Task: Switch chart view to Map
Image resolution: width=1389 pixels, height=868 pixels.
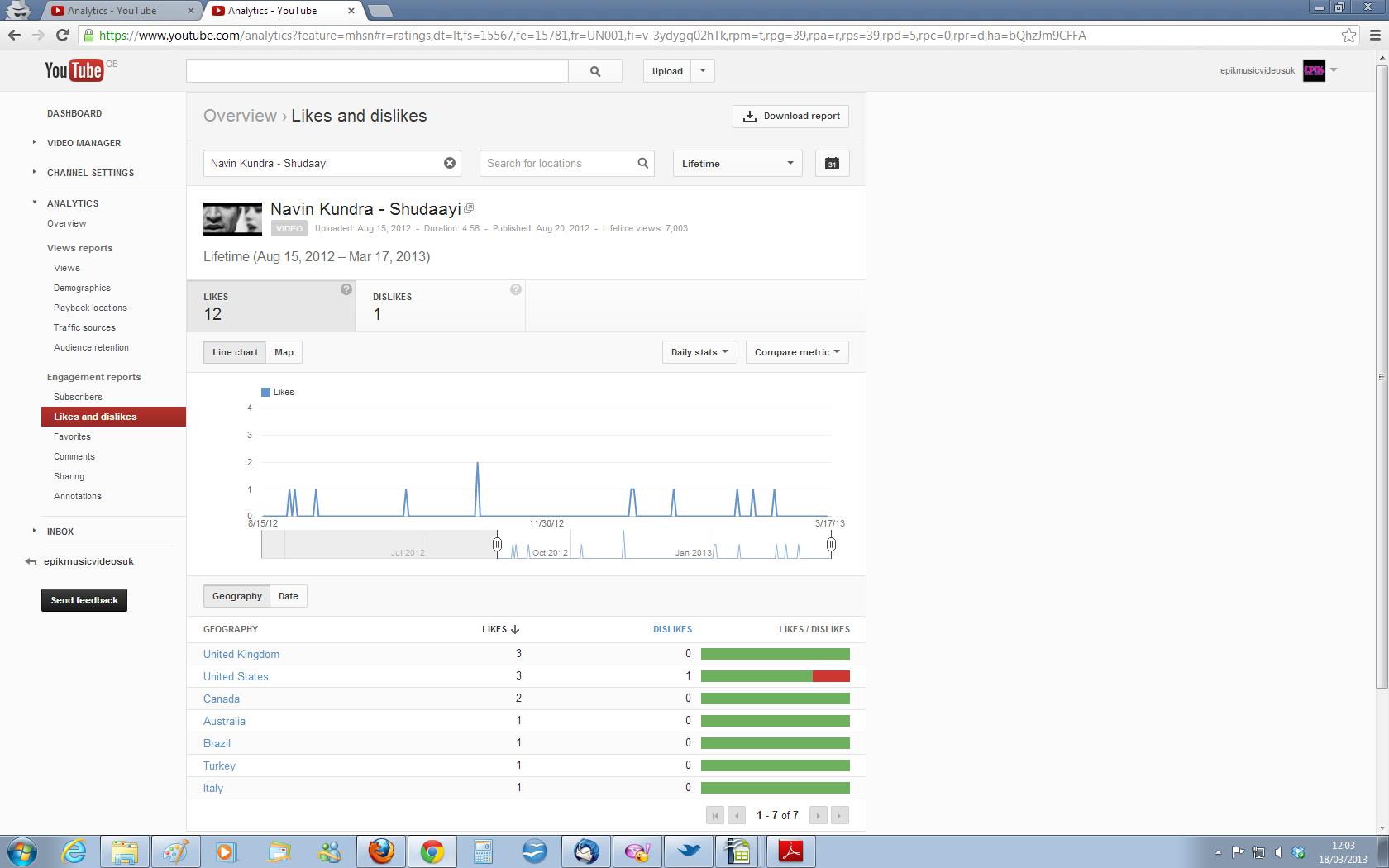Action: (x=284, y=352)
